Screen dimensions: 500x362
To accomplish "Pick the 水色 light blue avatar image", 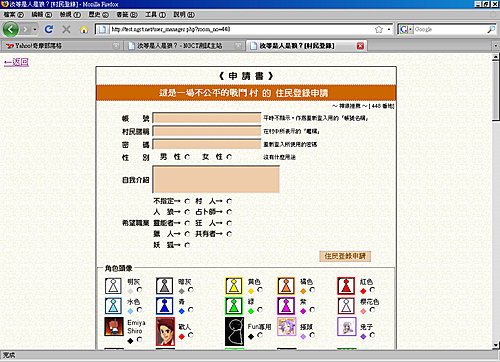I will (x=113, y=306).
